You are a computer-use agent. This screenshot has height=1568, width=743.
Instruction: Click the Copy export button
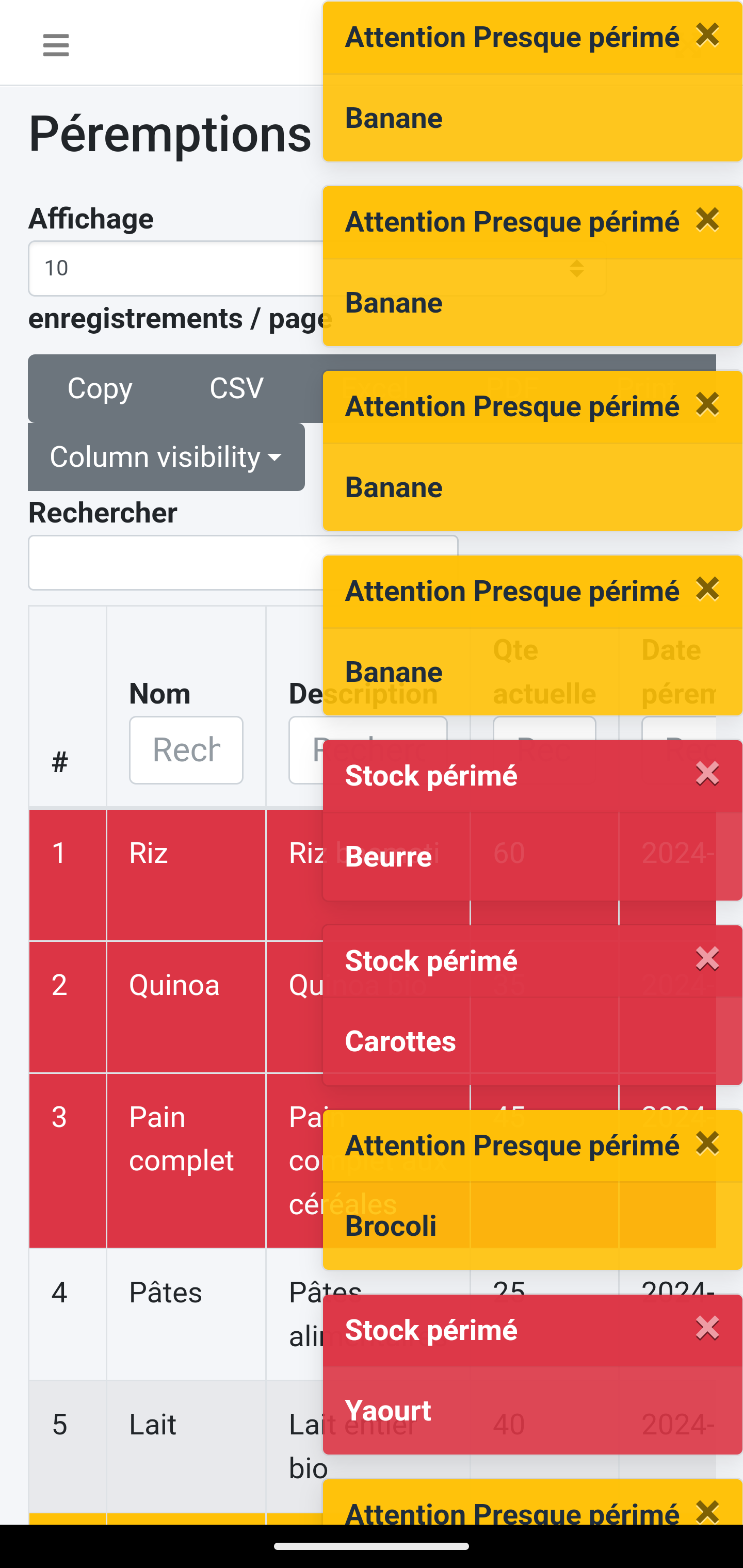click(100, 388)
